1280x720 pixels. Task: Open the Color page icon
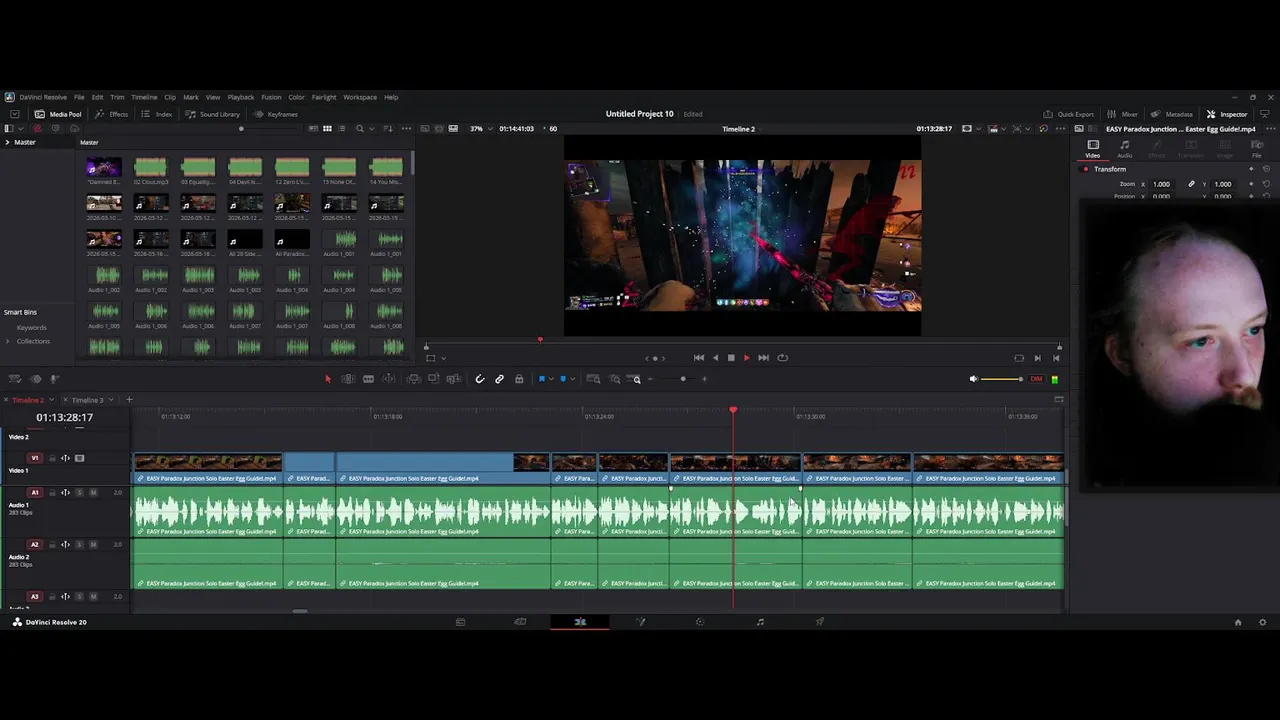coord(700,622)
